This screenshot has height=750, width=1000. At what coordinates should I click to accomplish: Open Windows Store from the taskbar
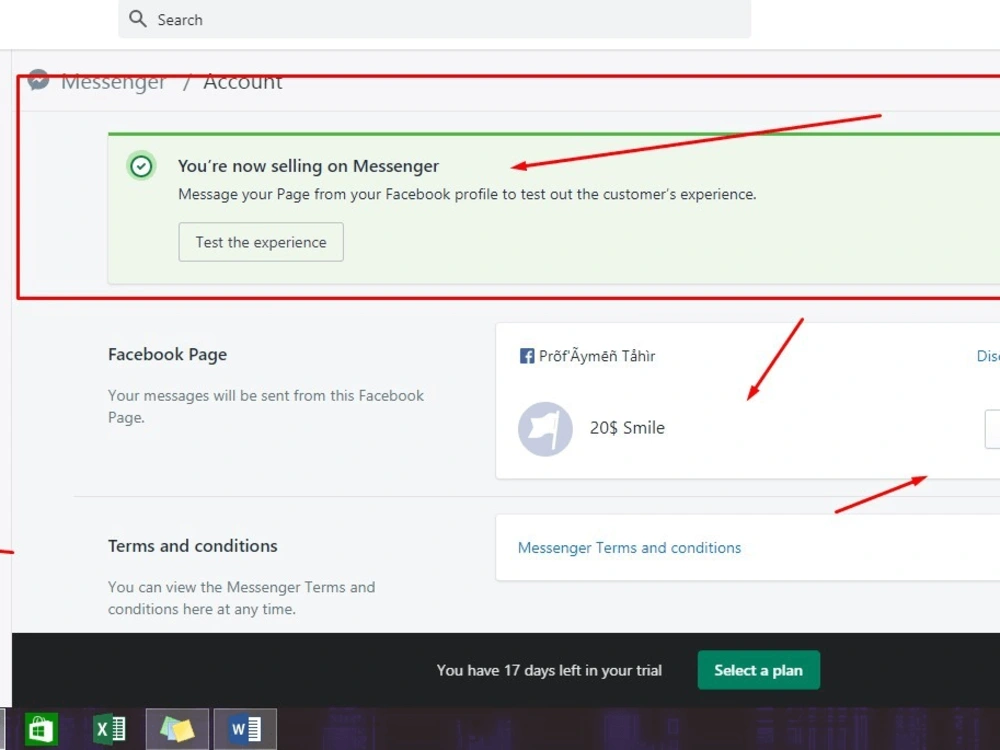[41, 729]
